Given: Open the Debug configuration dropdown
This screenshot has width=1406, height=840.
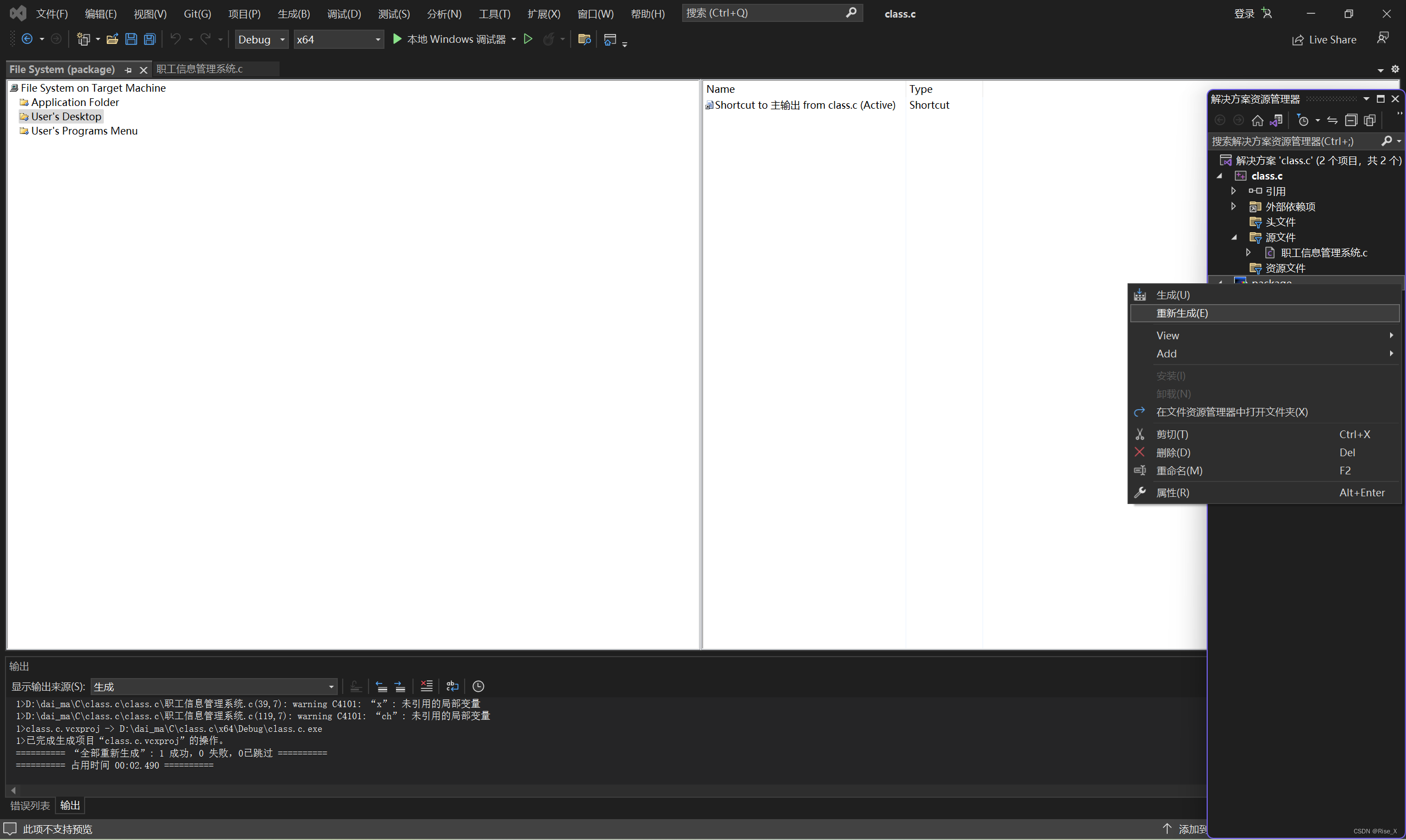Looking at the screenshot, I should 261,39.
